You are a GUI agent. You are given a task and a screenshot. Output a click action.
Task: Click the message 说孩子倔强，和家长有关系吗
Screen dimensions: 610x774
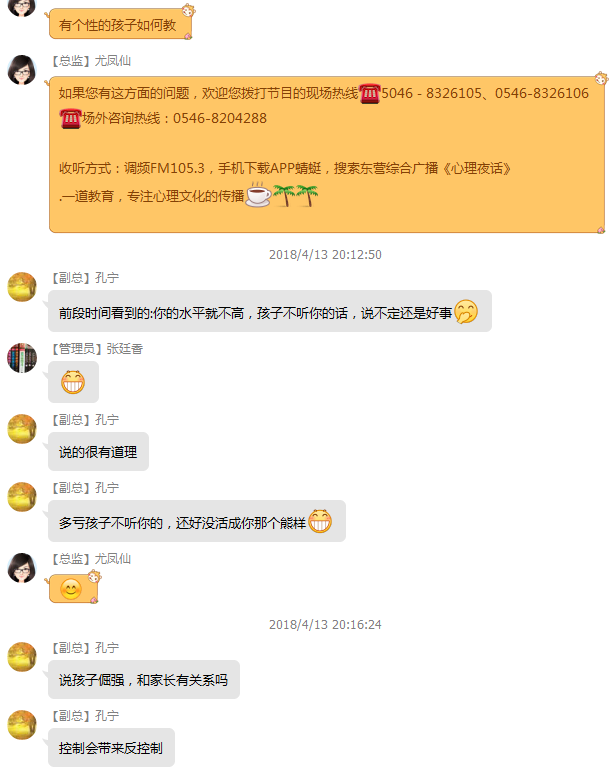click(x=144, y=680)
